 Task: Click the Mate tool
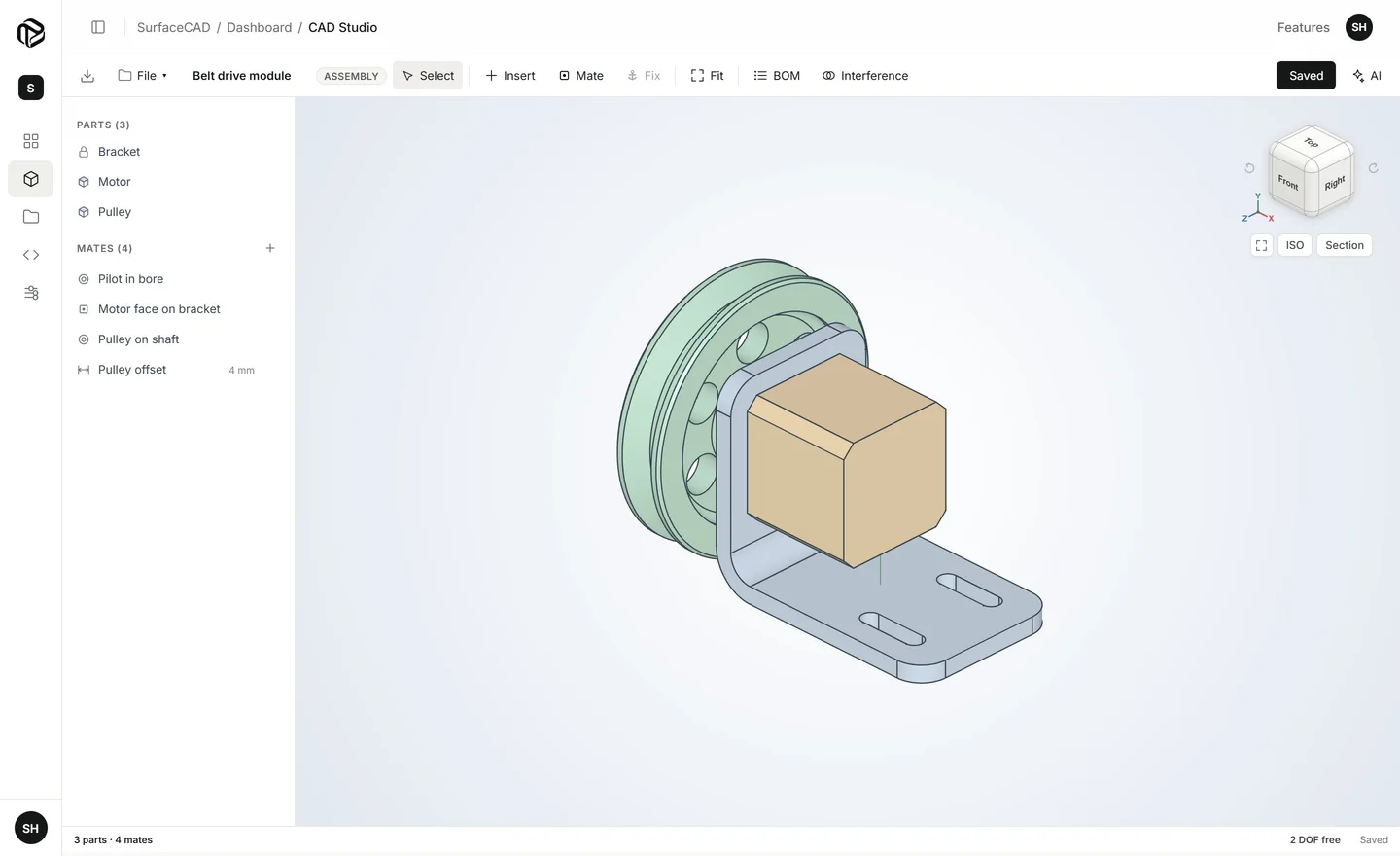click(581, 76)
